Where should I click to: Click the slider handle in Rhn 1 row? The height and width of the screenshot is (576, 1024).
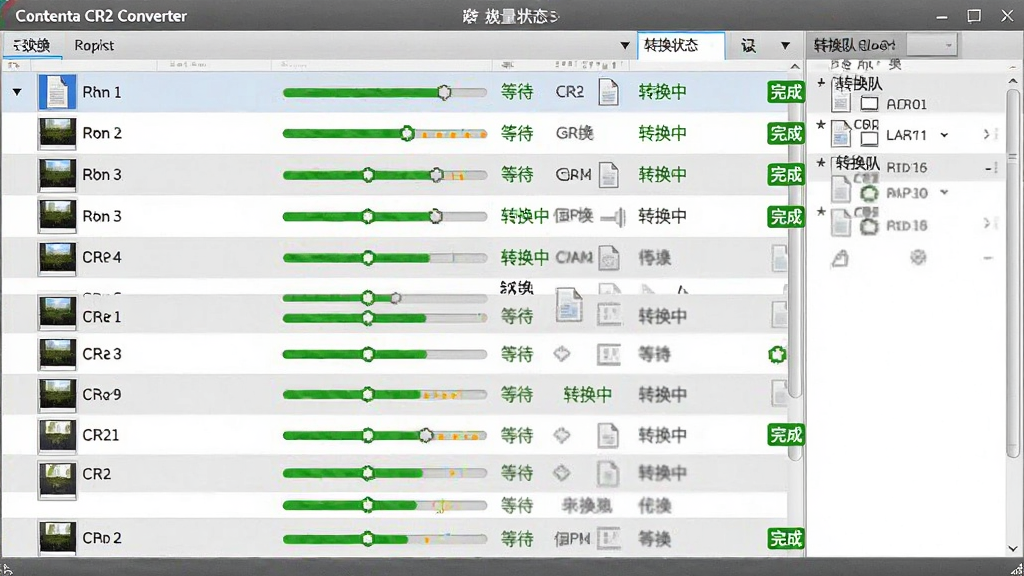[x=444, y=92]
